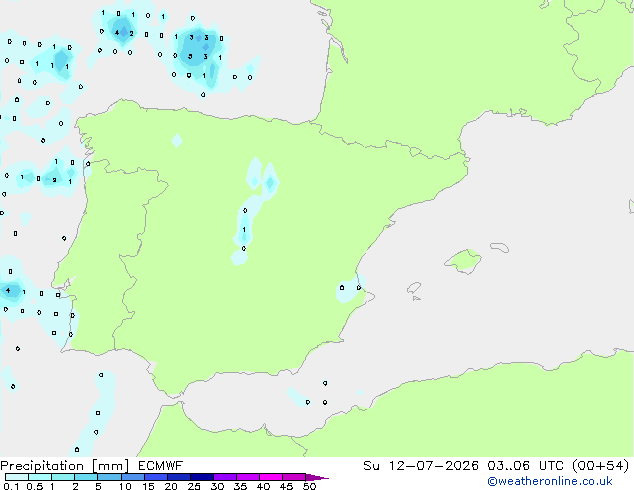Viewport: 634px width, 490px height.
Task: Open the weatheronline.co.uk copyright link
Action: pyautogui.click(x=549, y=481)
